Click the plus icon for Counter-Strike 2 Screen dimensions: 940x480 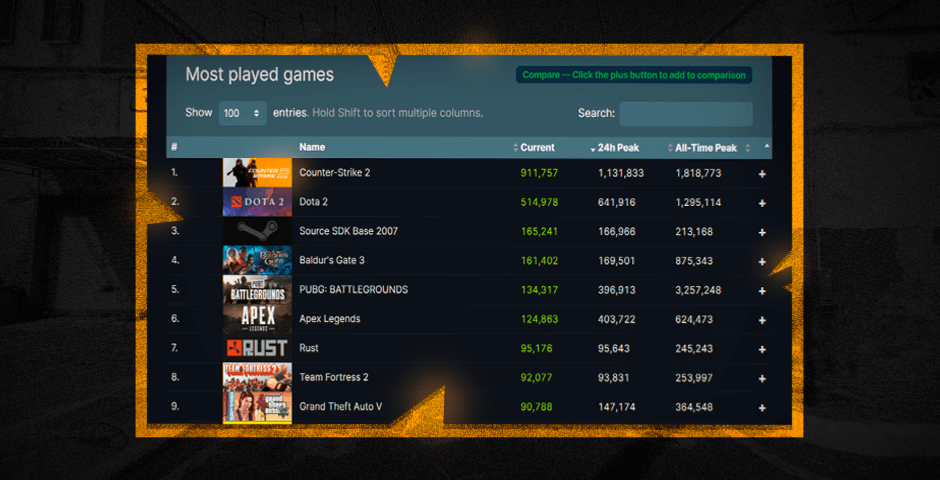(x=762, y=174)
